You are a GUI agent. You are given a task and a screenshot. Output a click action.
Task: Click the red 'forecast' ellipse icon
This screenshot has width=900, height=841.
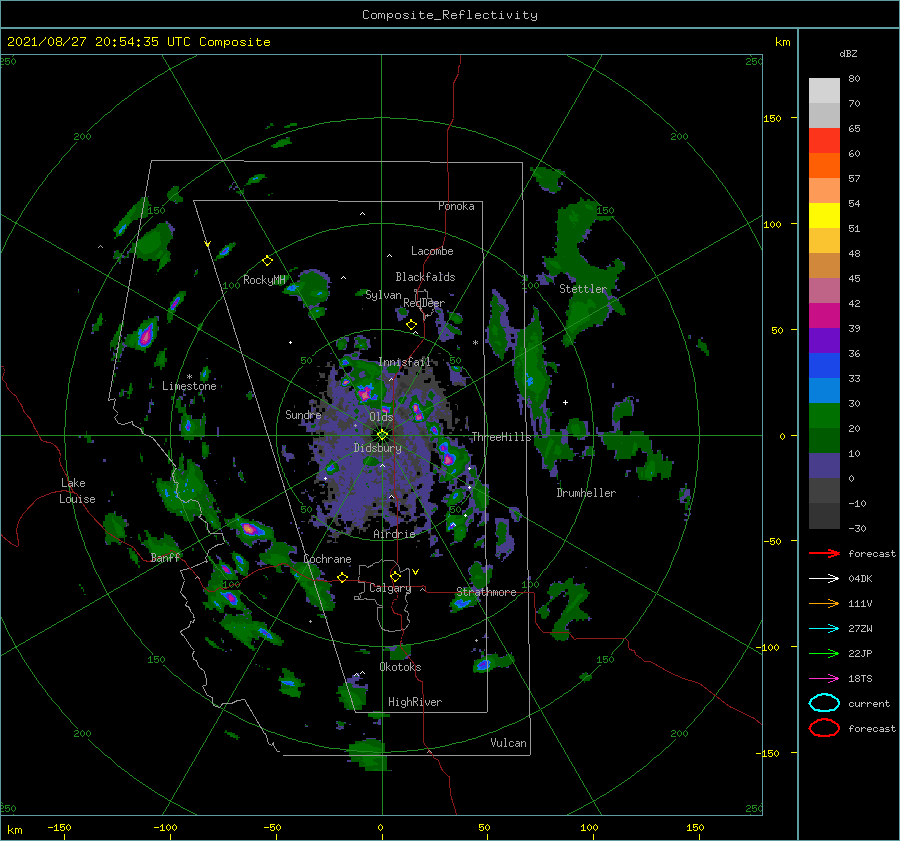pyautogui.click(x=824, y=728)
